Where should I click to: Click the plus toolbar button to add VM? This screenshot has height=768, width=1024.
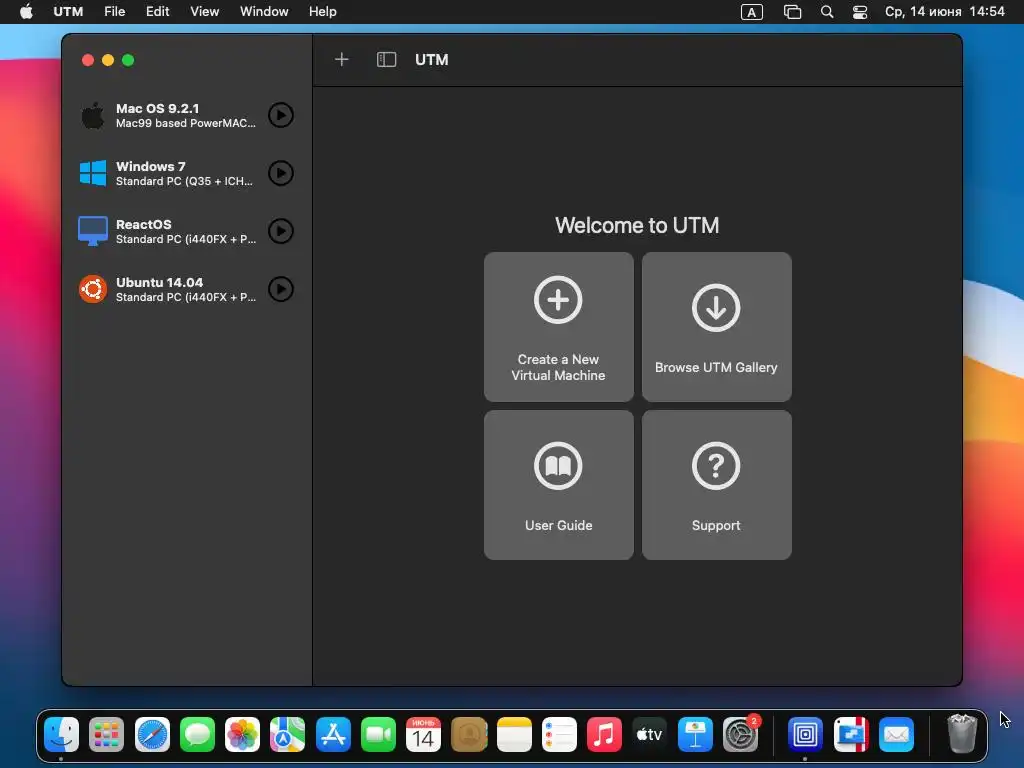(342, 59)
